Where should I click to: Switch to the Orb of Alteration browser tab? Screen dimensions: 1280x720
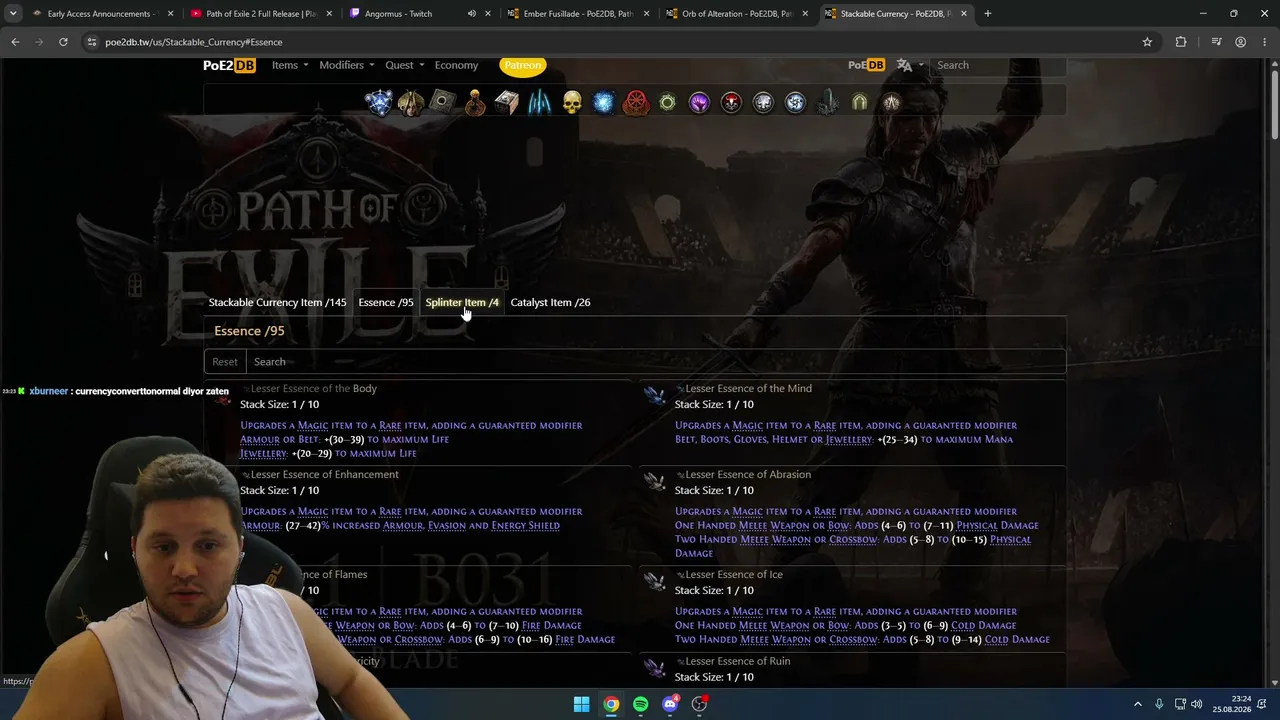(736, 14)
